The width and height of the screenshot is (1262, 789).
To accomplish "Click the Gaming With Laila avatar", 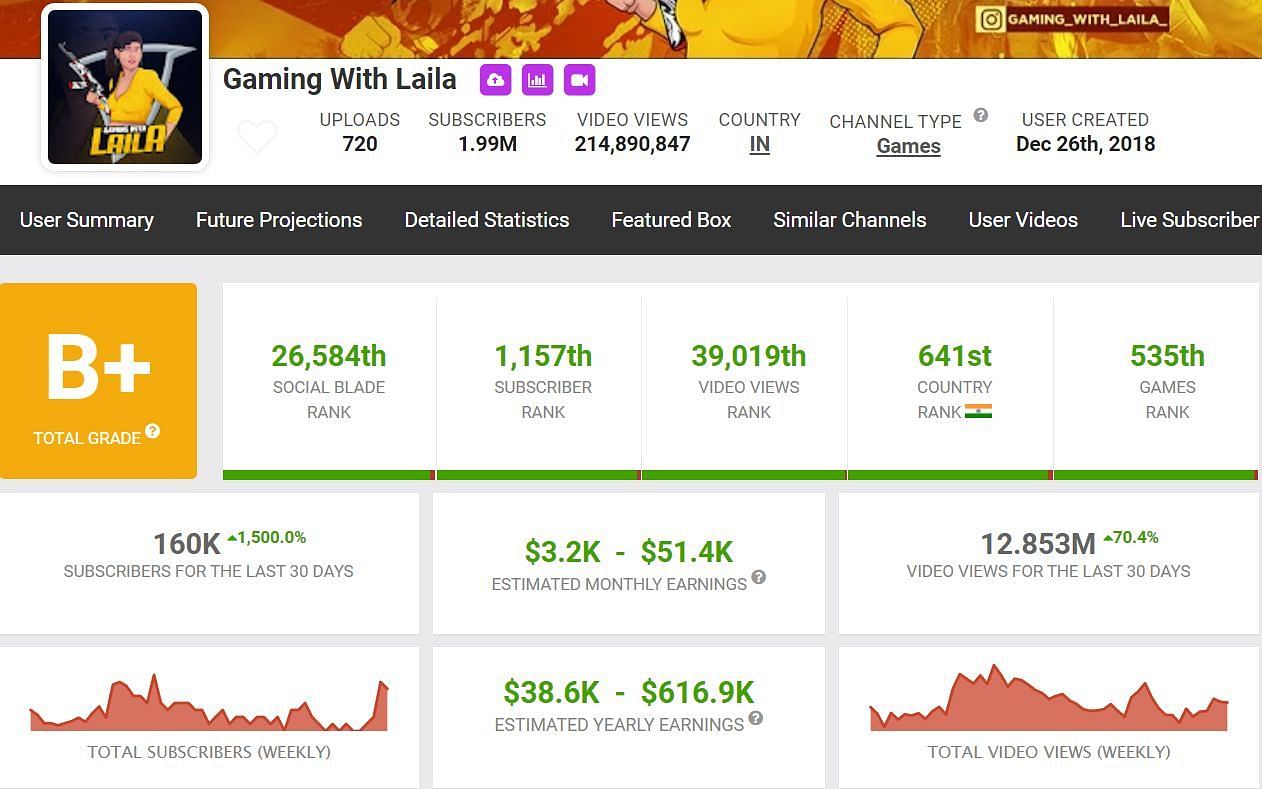I will click(125, 87).
